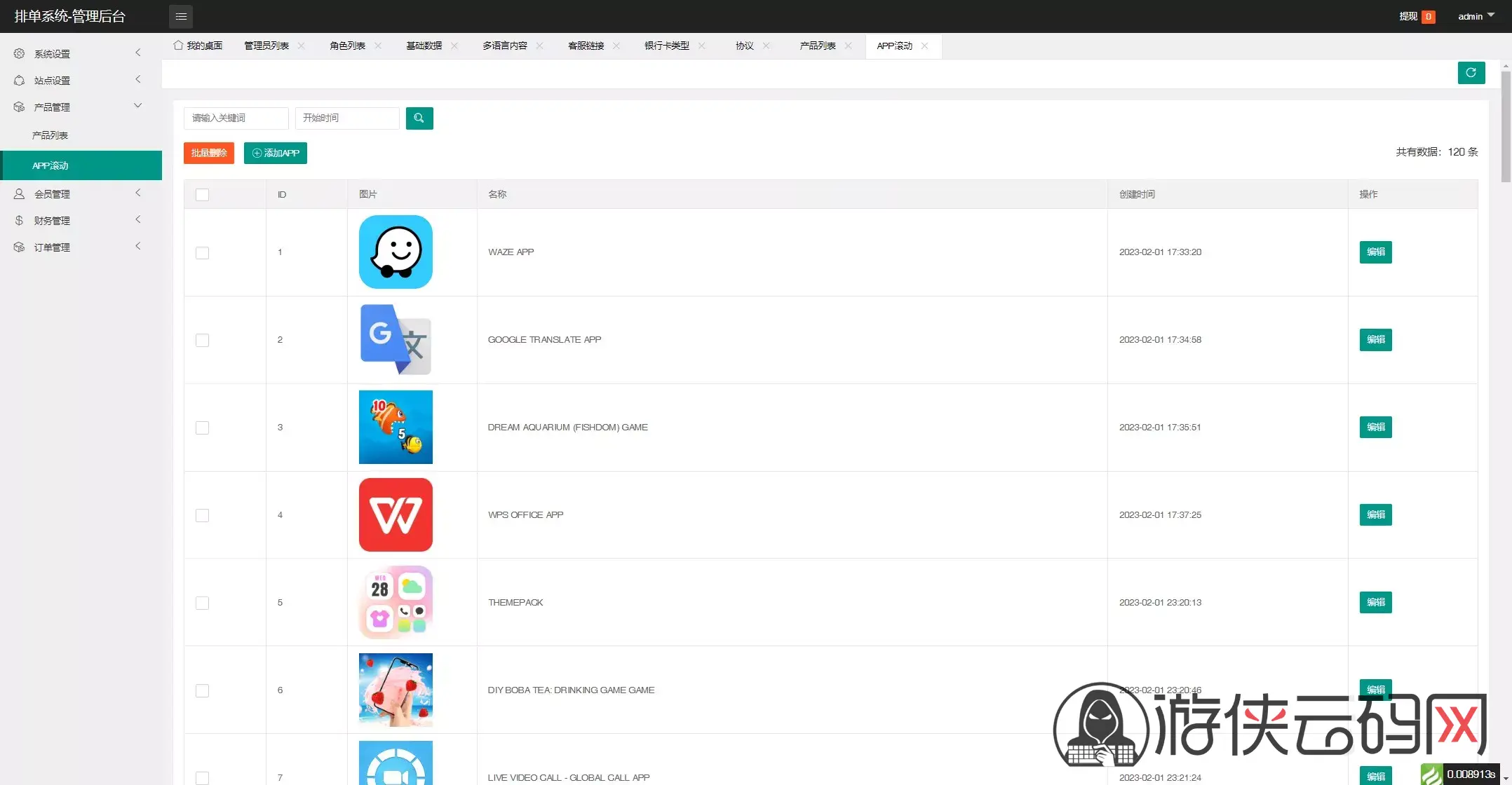This screenshot has width=1512, height=785.
Task: Switch to the 银行卡类型 tab
Action: click(x=666, y=46)
